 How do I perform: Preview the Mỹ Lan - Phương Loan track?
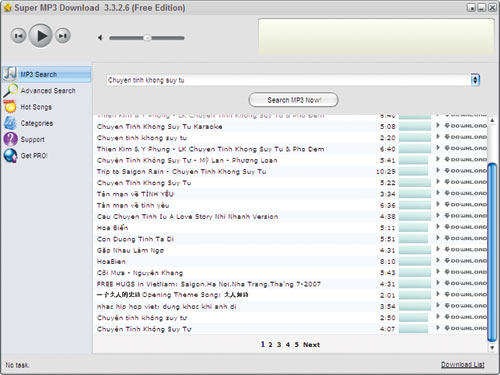tap(438, 159)
